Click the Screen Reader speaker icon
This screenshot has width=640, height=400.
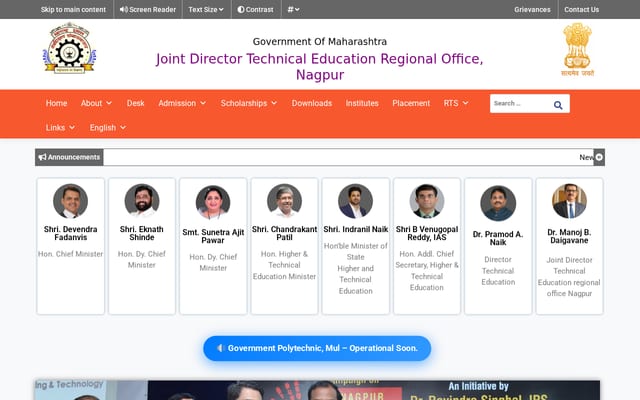pos(123,9)
